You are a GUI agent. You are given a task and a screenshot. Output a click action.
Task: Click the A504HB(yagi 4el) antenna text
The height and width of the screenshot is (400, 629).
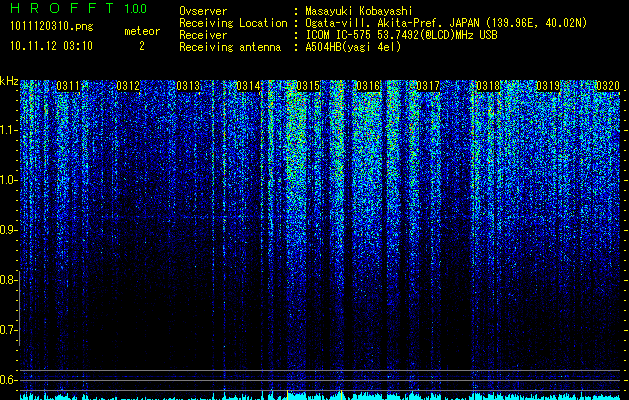pyautogui.click(x=353, y=47)
